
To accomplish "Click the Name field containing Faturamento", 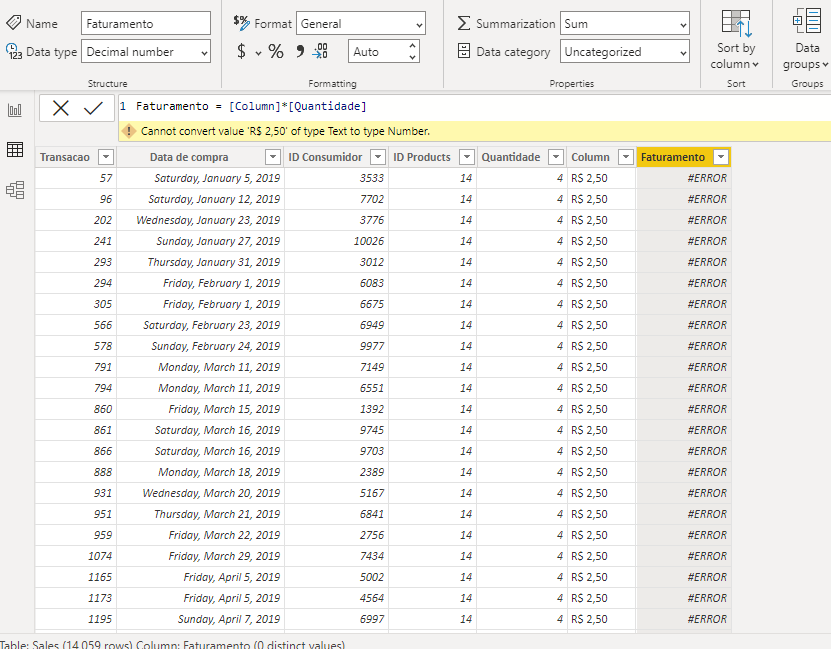I will coord(145,22).
